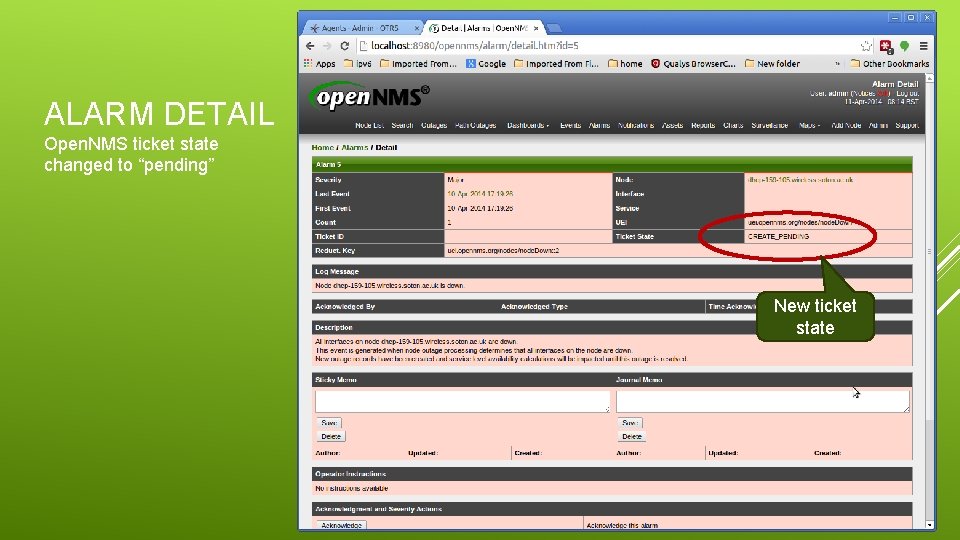
Task: Open Notifications in navigation bar
Action: tap(636, 126)
